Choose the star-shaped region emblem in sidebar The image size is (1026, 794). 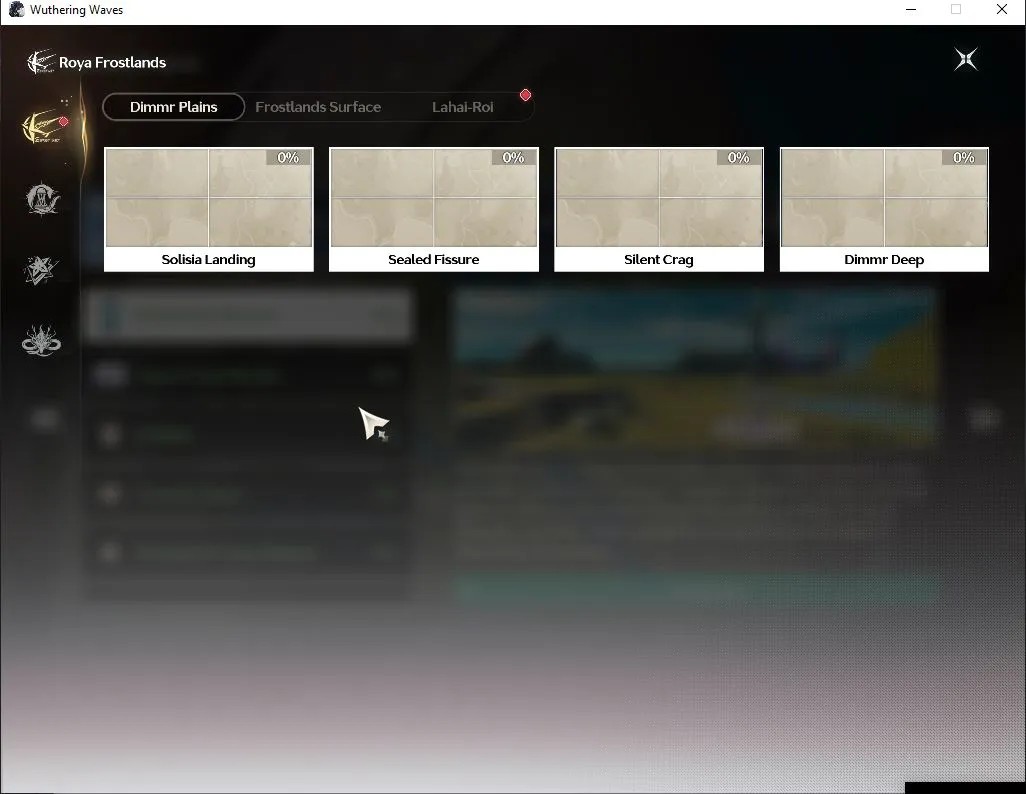pos(41,270)
